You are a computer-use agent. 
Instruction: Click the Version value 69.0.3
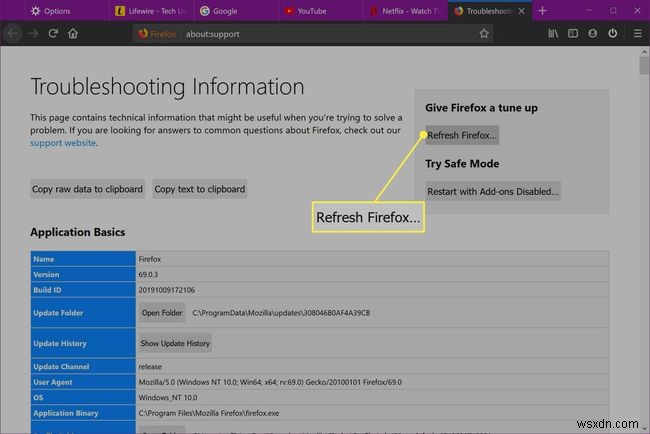[148, 274]
